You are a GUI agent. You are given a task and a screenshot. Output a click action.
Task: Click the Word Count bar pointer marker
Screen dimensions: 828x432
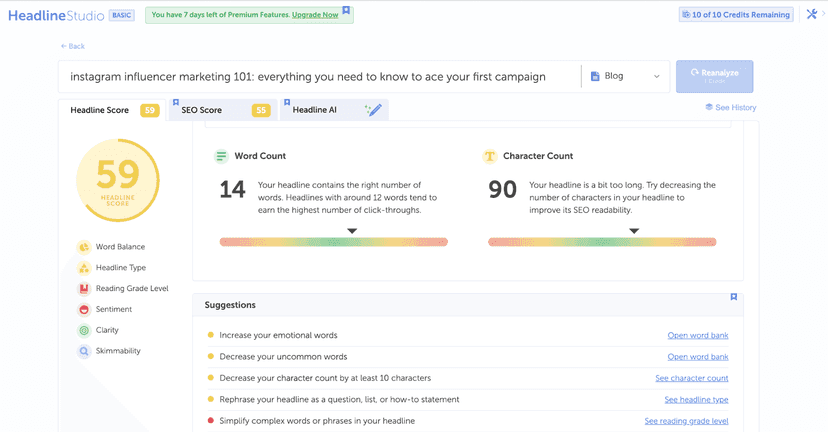pos(352,231)
